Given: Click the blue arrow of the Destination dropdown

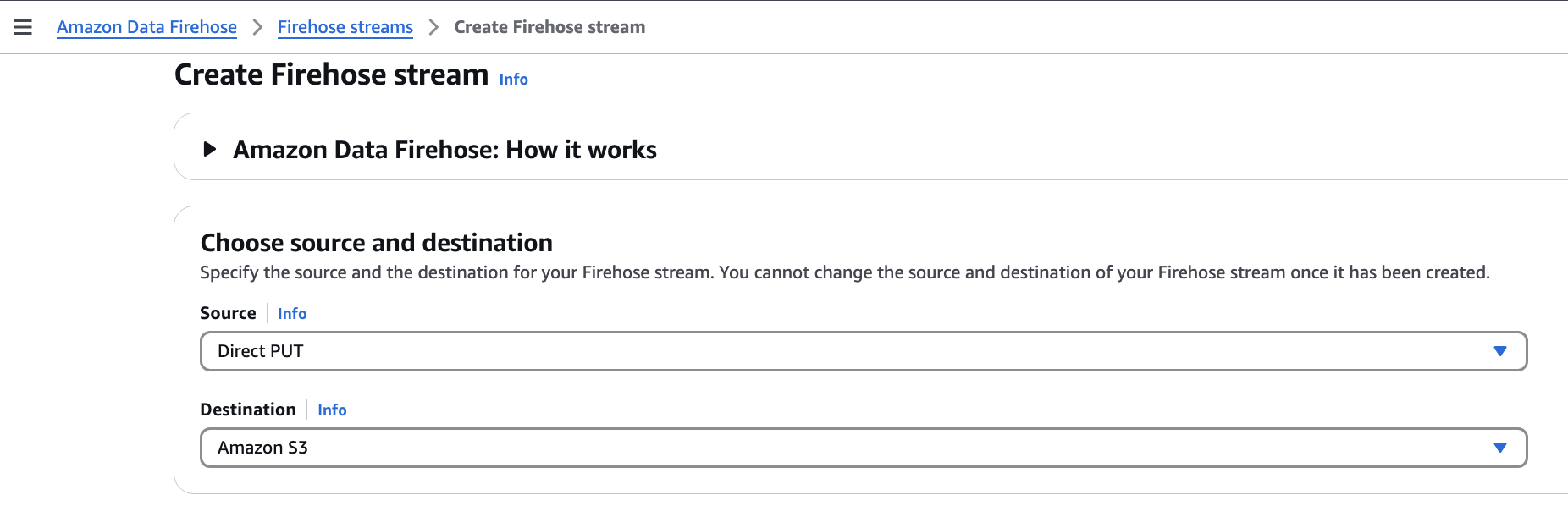Looking at the screenshot, I should (x=1500, y=448).
